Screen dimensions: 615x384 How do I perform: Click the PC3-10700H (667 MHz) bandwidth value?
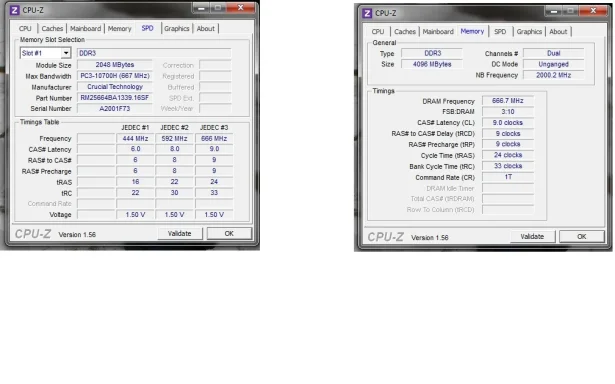115,76
